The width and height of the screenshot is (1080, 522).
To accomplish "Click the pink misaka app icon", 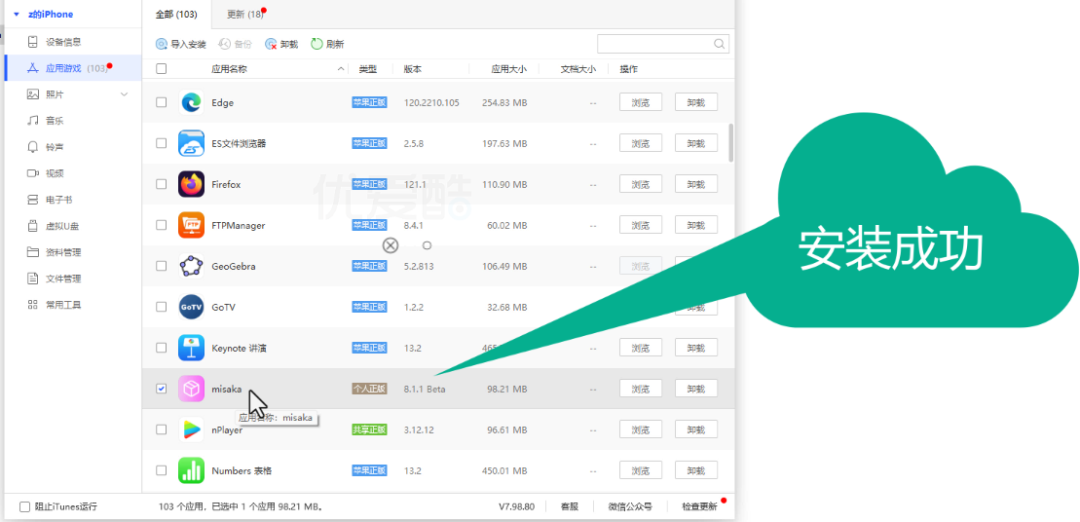I will (191, 388).
